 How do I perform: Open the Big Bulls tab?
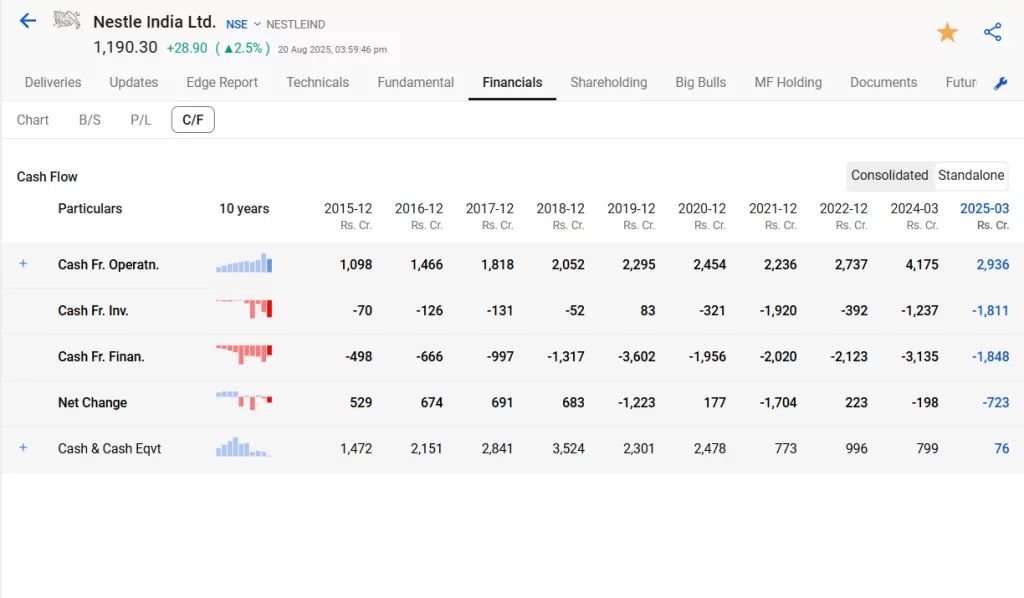tap(701, 82)
